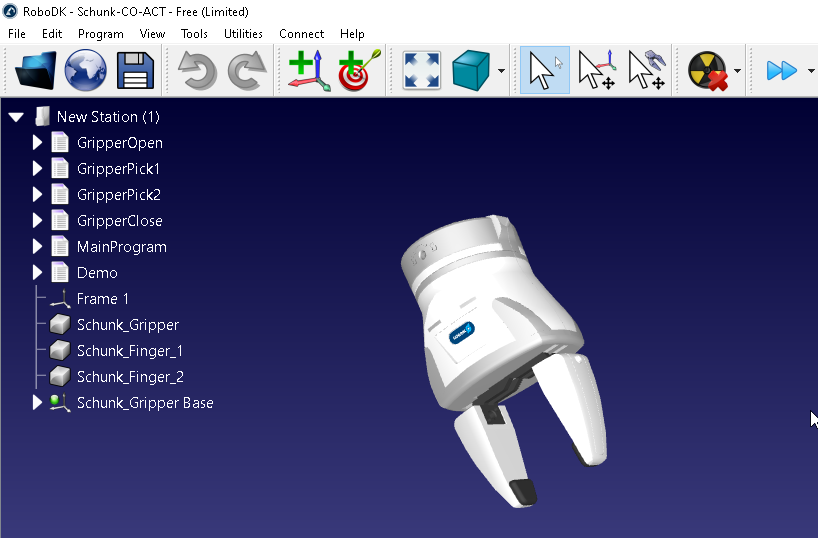Select the "Demo" tree label

97,273
